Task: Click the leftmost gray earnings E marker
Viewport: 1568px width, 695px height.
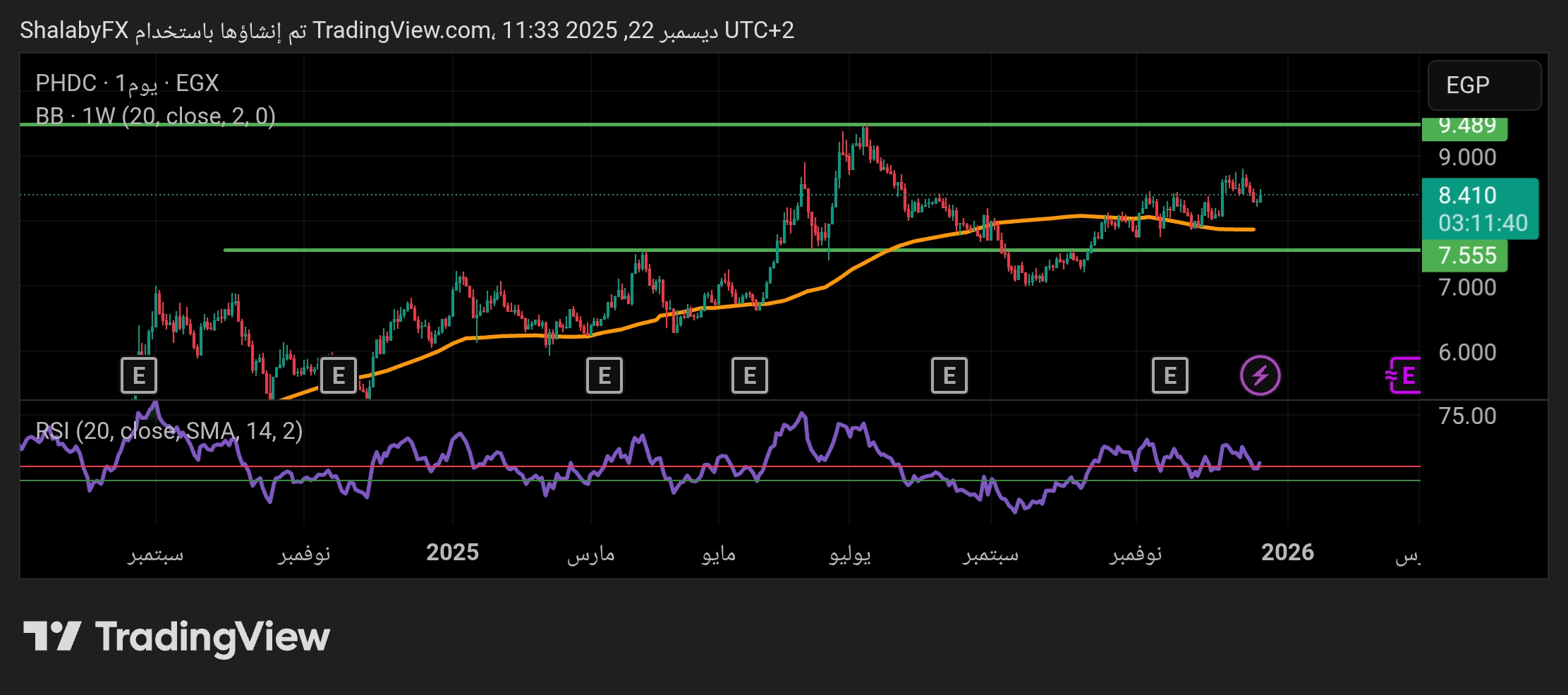Action: coord(139,375)
